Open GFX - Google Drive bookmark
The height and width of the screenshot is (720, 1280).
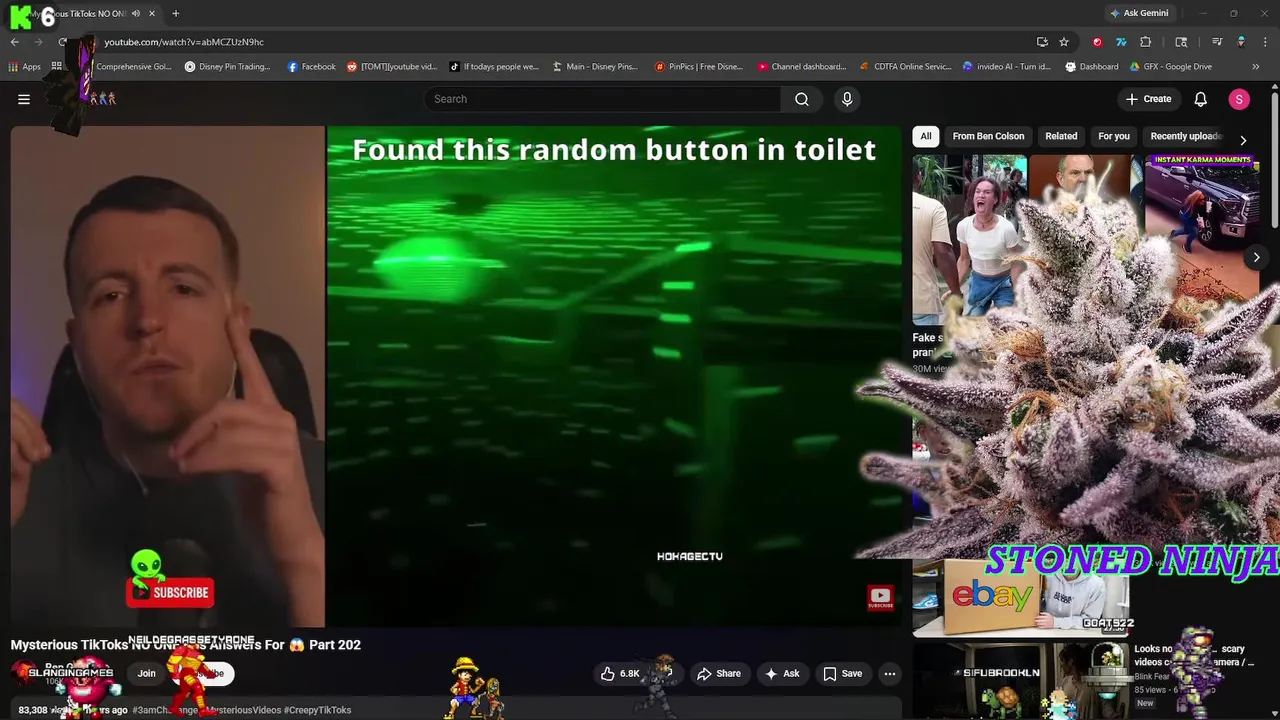(x=1171, y=67)
